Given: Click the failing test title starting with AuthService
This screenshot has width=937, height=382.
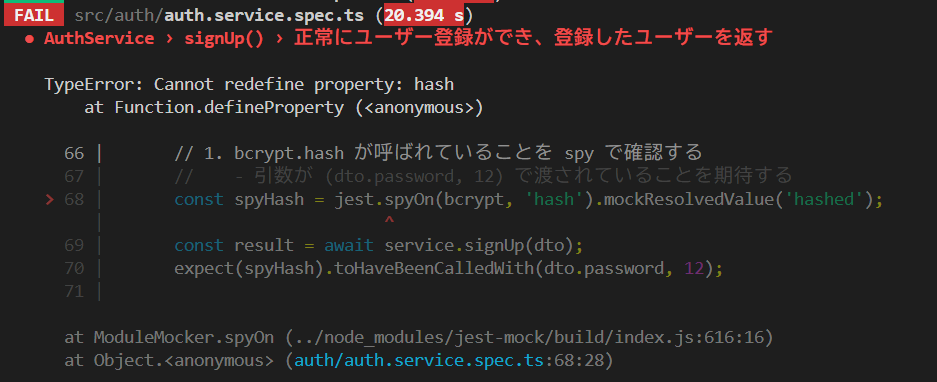Looking at the screenshot, I should click(x=409, y=38).
